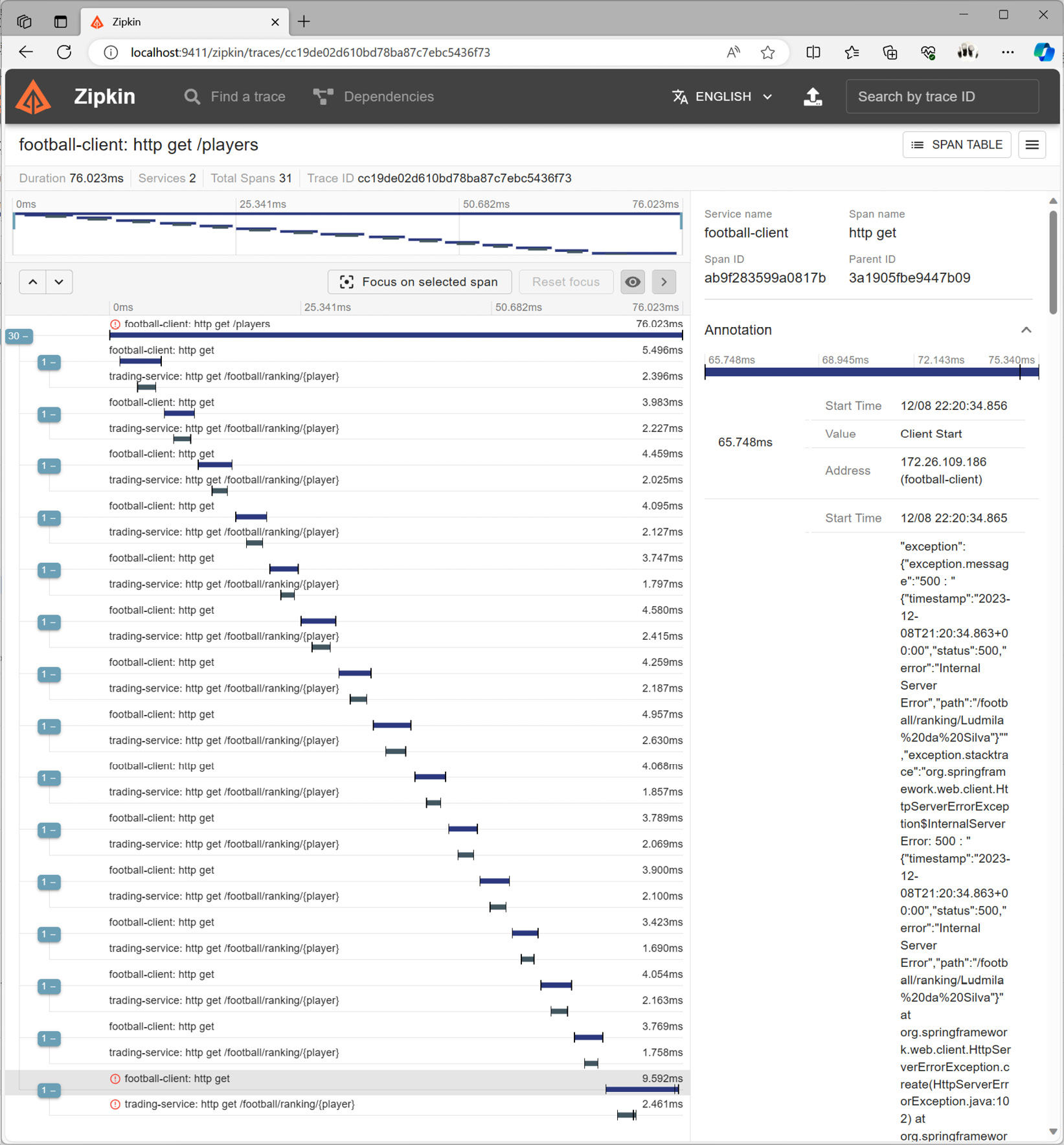
Task: Click the address bar URL
Action: 310,52
